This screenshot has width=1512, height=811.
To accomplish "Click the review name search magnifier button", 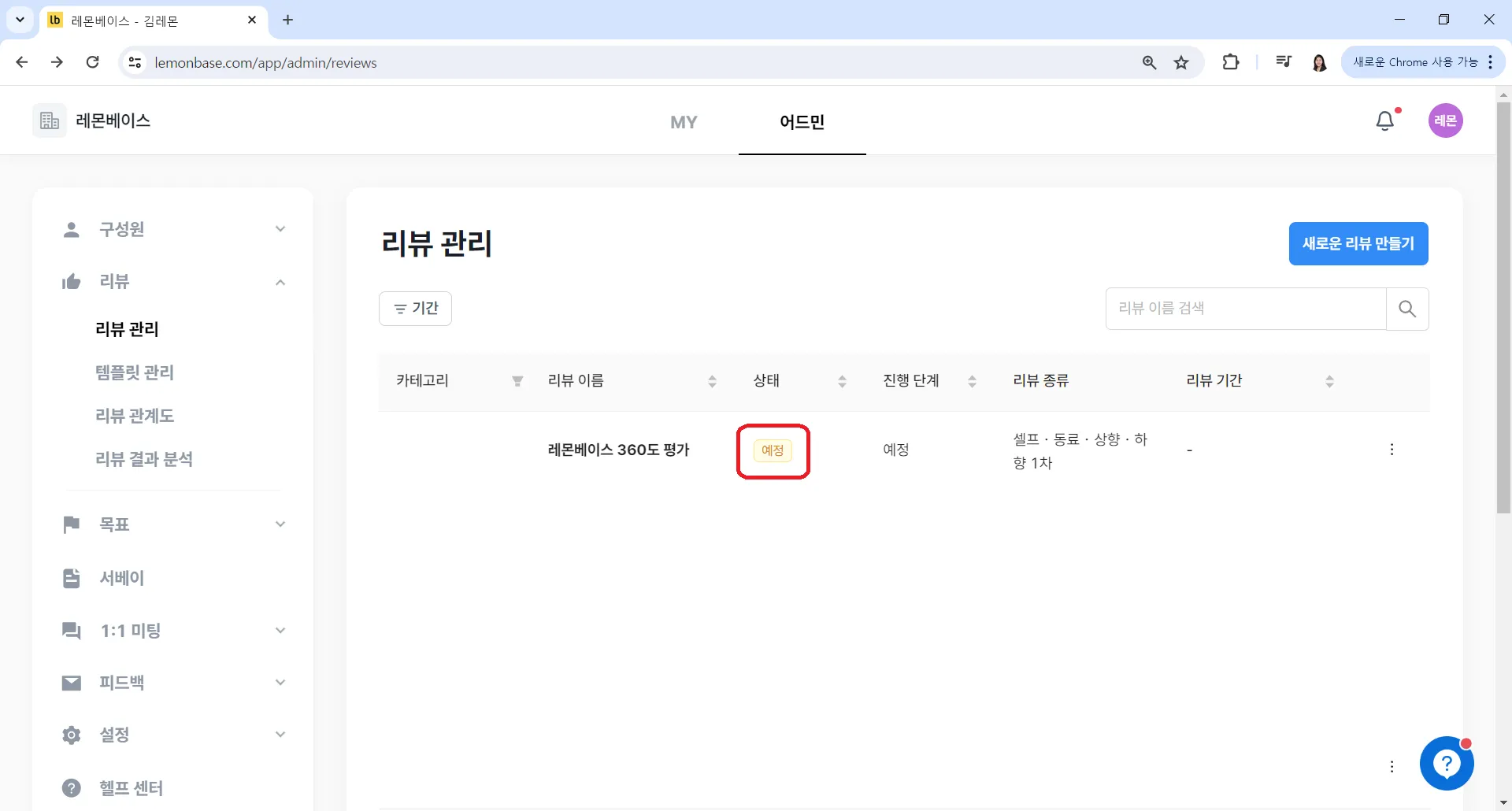I will [x=1407, y=309].
